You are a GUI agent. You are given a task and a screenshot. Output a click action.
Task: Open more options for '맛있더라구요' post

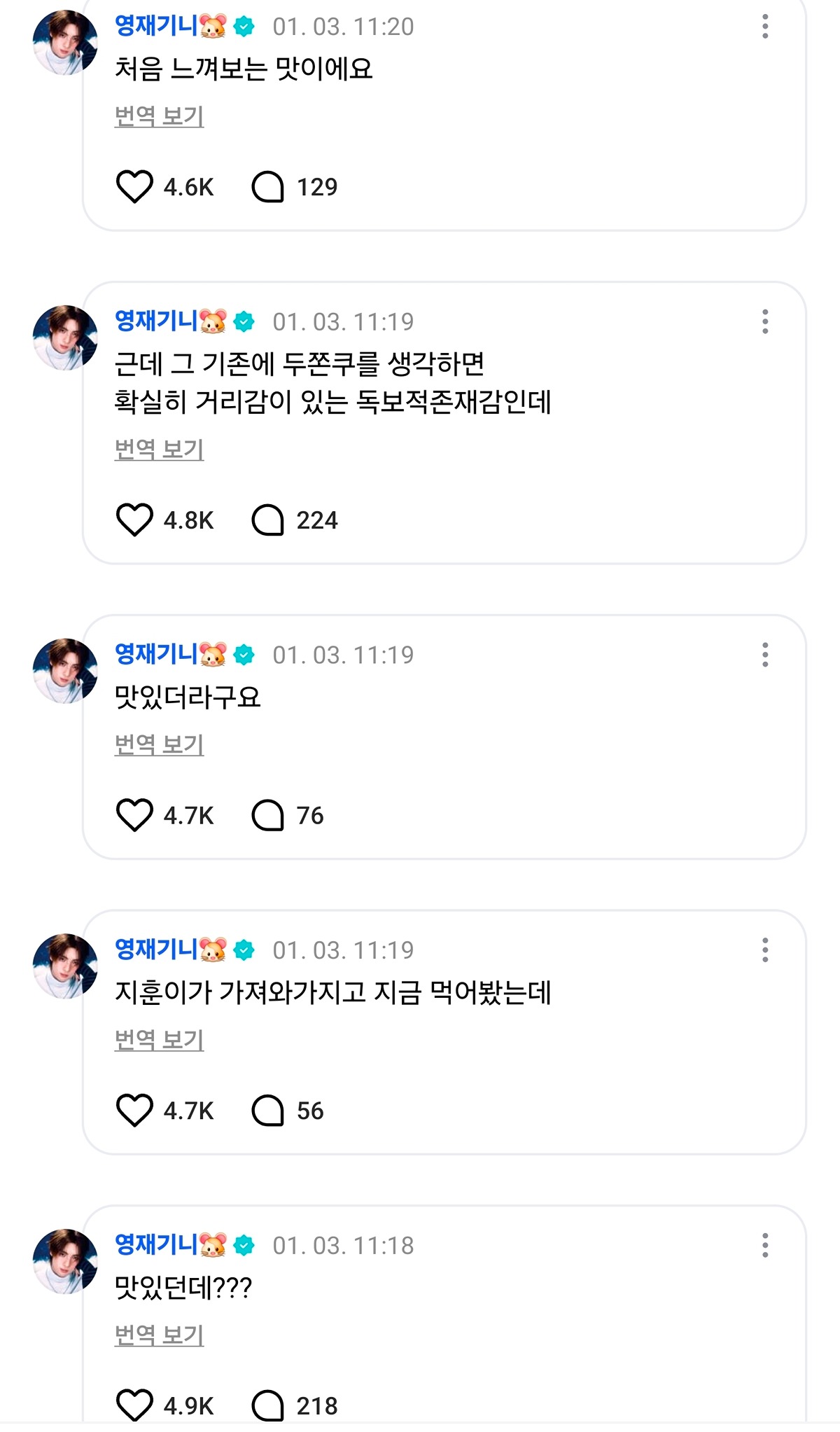coord(765,655)
